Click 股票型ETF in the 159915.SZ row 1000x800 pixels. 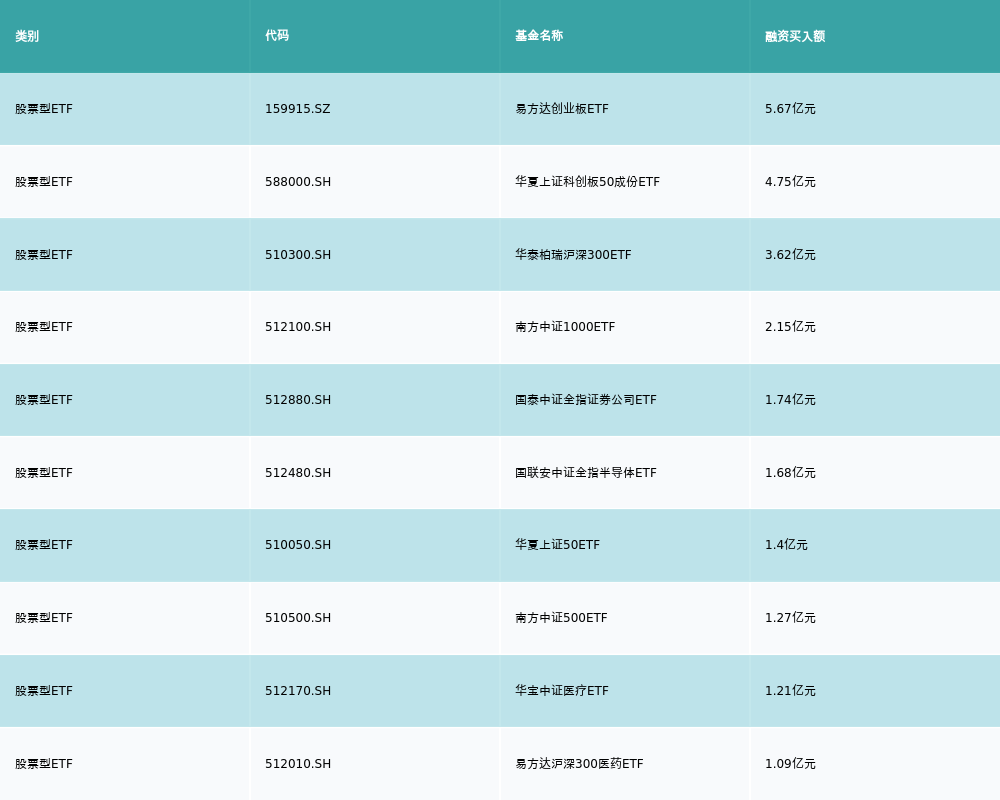click(44, 109)
